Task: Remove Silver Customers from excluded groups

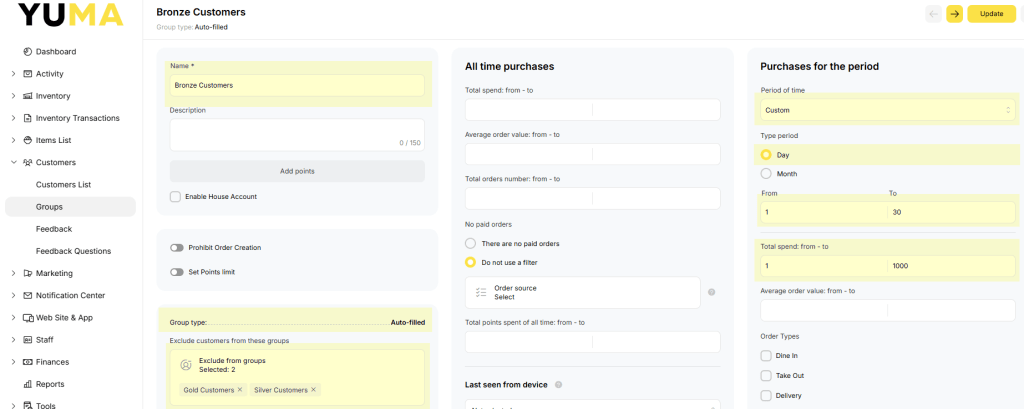Action: tap(313, 389)
